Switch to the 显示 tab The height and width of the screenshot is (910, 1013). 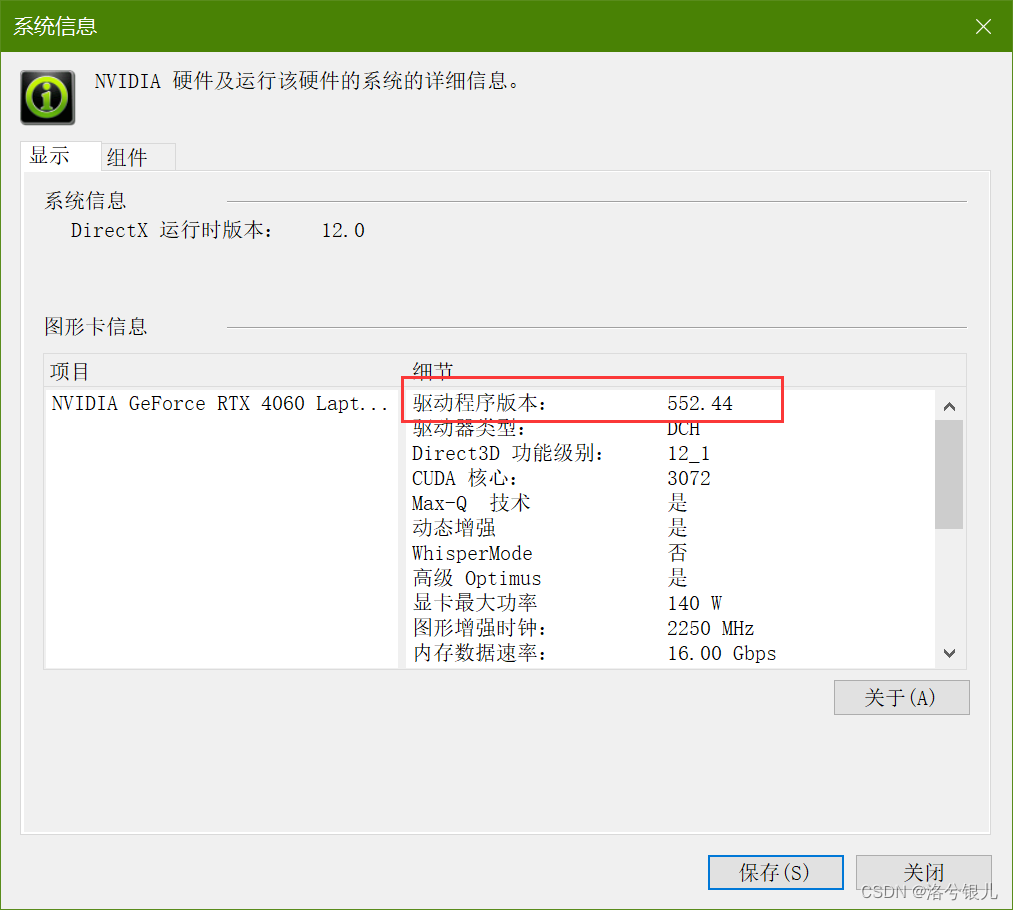pyautogui.click(x=61, y=156)
